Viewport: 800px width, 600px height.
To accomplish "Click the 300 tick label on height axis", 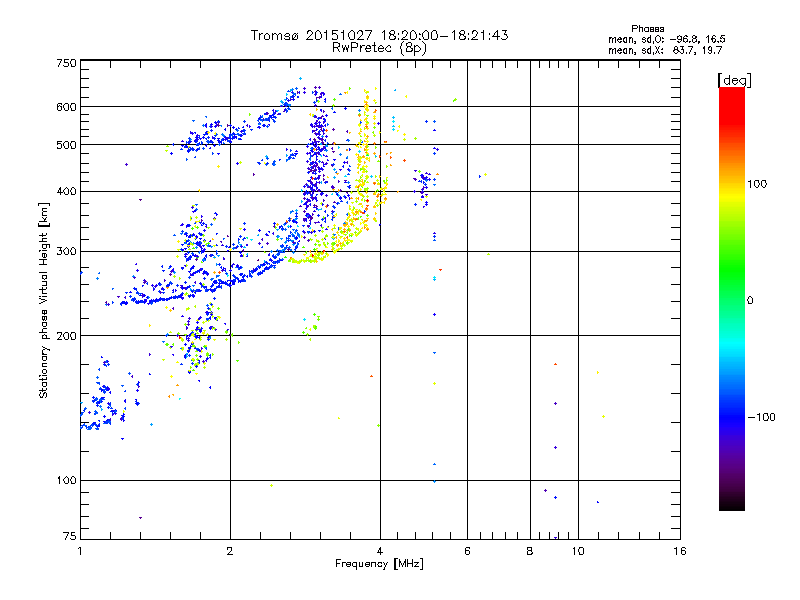I will (x=66, y=252).
